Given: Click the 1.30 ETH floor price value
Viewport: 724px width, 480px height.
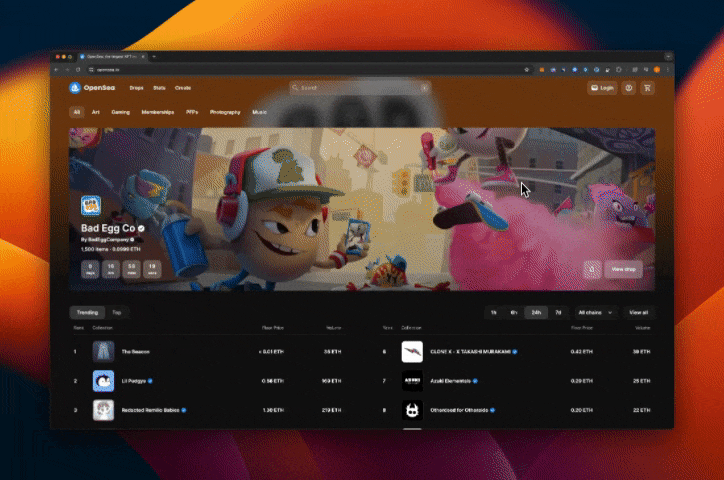Looking at the screenshot, I should [273, 410].
